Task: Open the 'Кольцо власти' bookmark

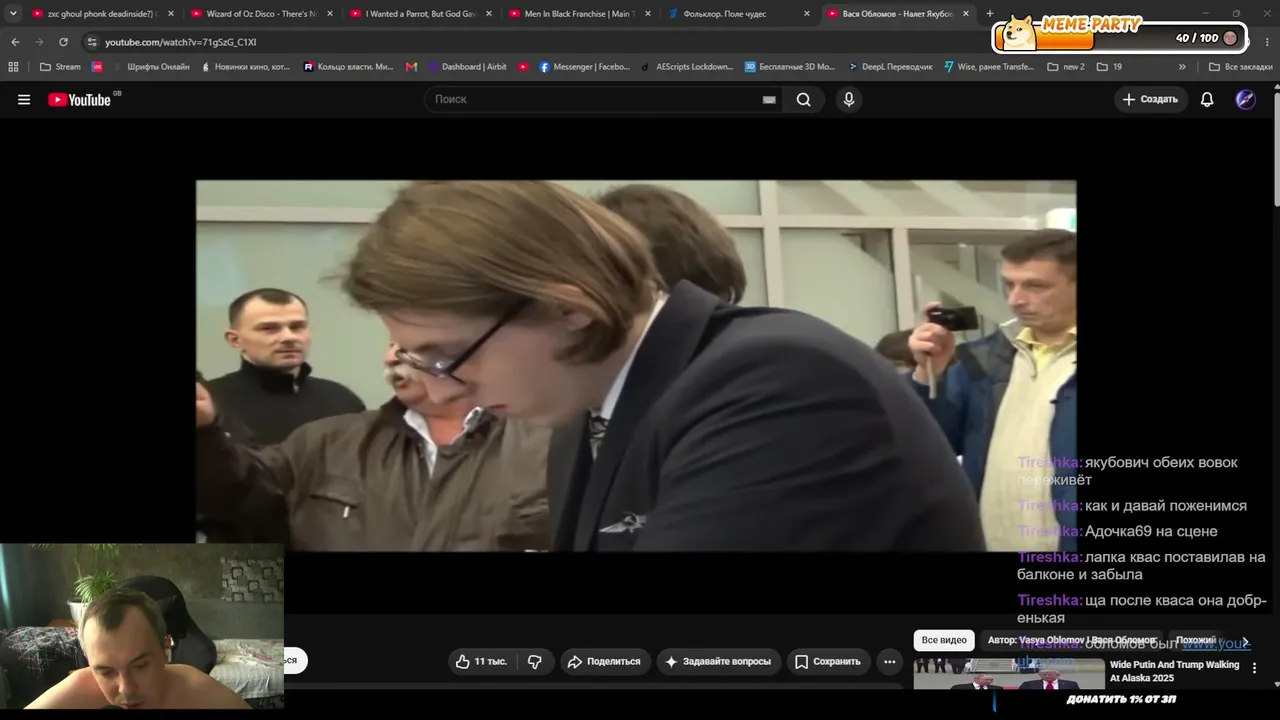Action: pyautogui.click(x=349, y=67)
